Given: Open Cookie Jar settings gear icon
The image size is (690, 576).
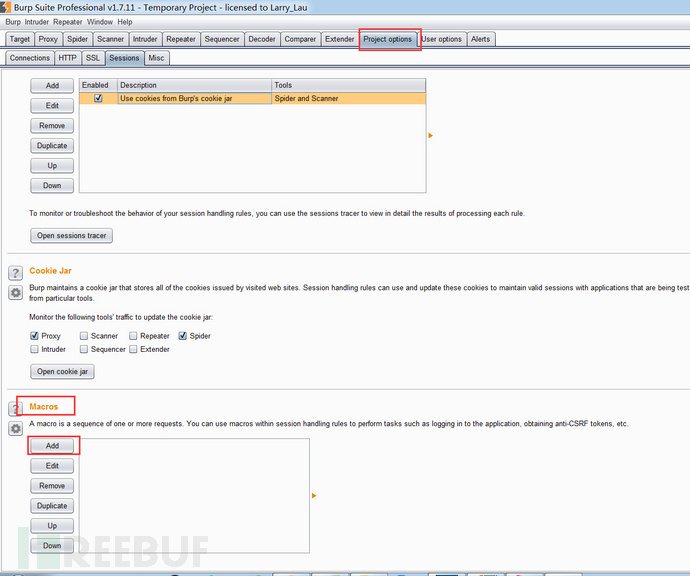Looking at the screenshot, I should [15, 293].
